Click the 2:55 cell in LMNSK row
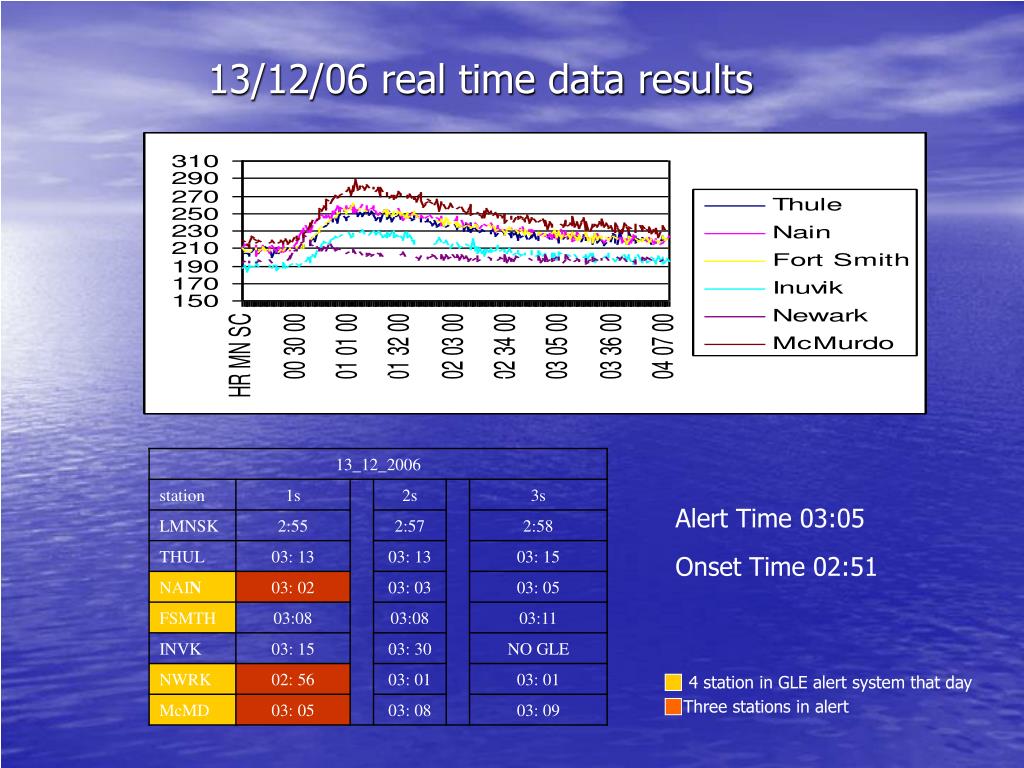The image size is (1024, 768). pos(293,526)
